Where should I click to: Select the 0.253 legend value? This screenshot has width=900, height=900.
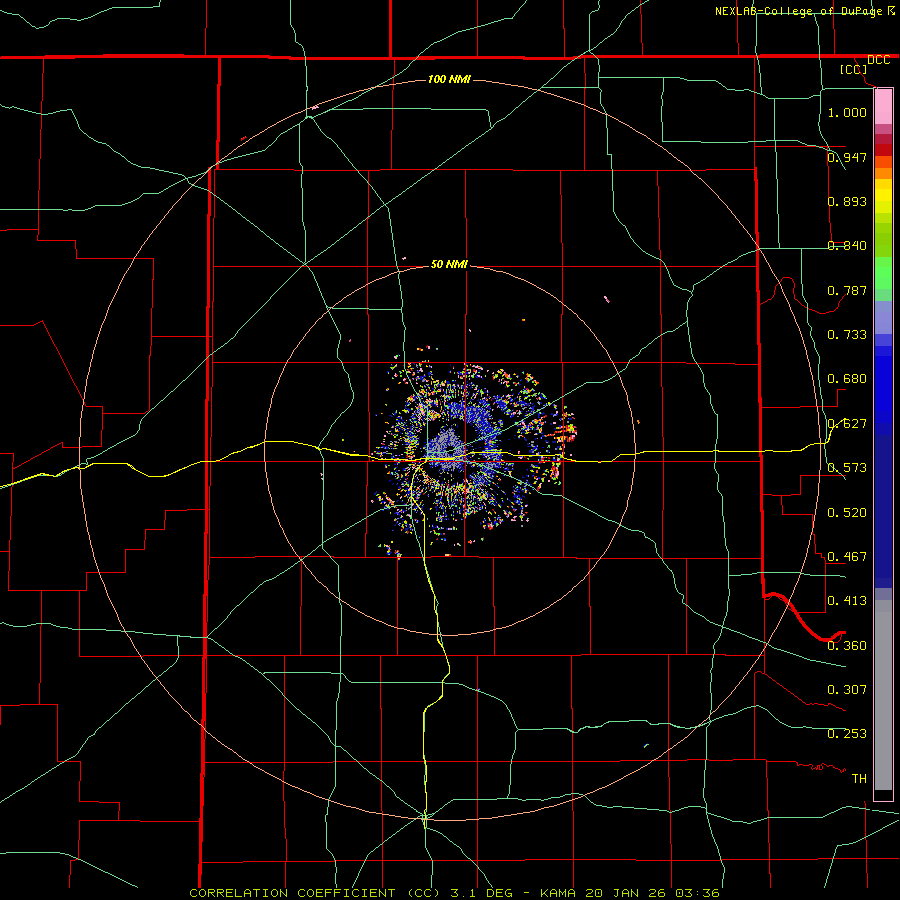point(847,734)
